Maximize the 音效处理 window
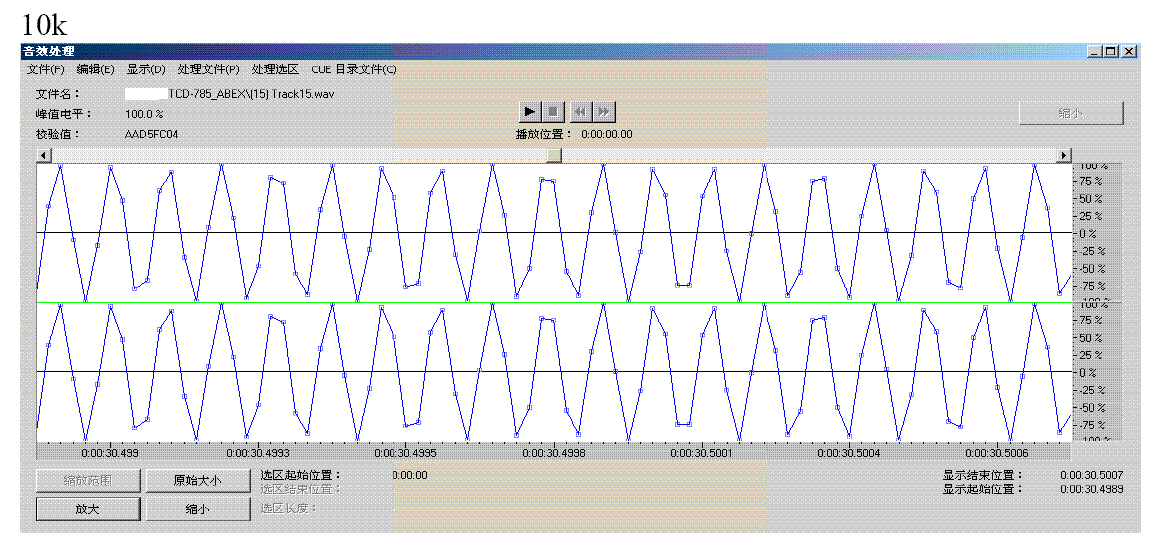The image size is (1153, 546). click(1111, 51)
